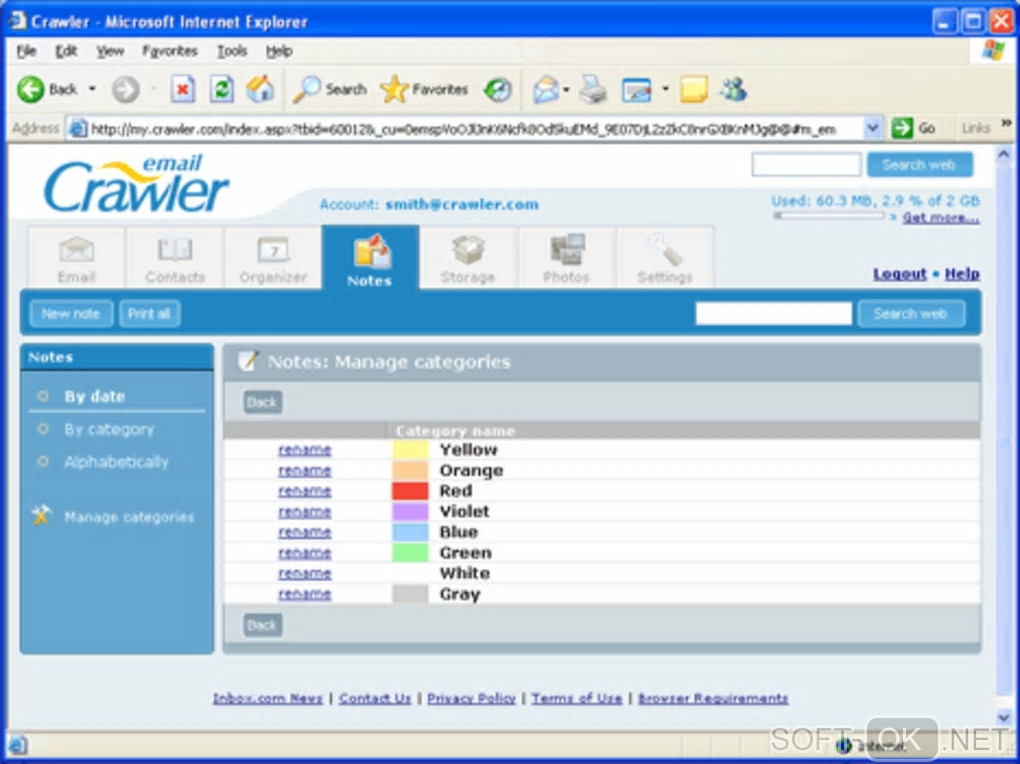Viewport: 1020px width, 764px height.
Task: Click the top Back button in panel
Action: [x=262, y=402]
